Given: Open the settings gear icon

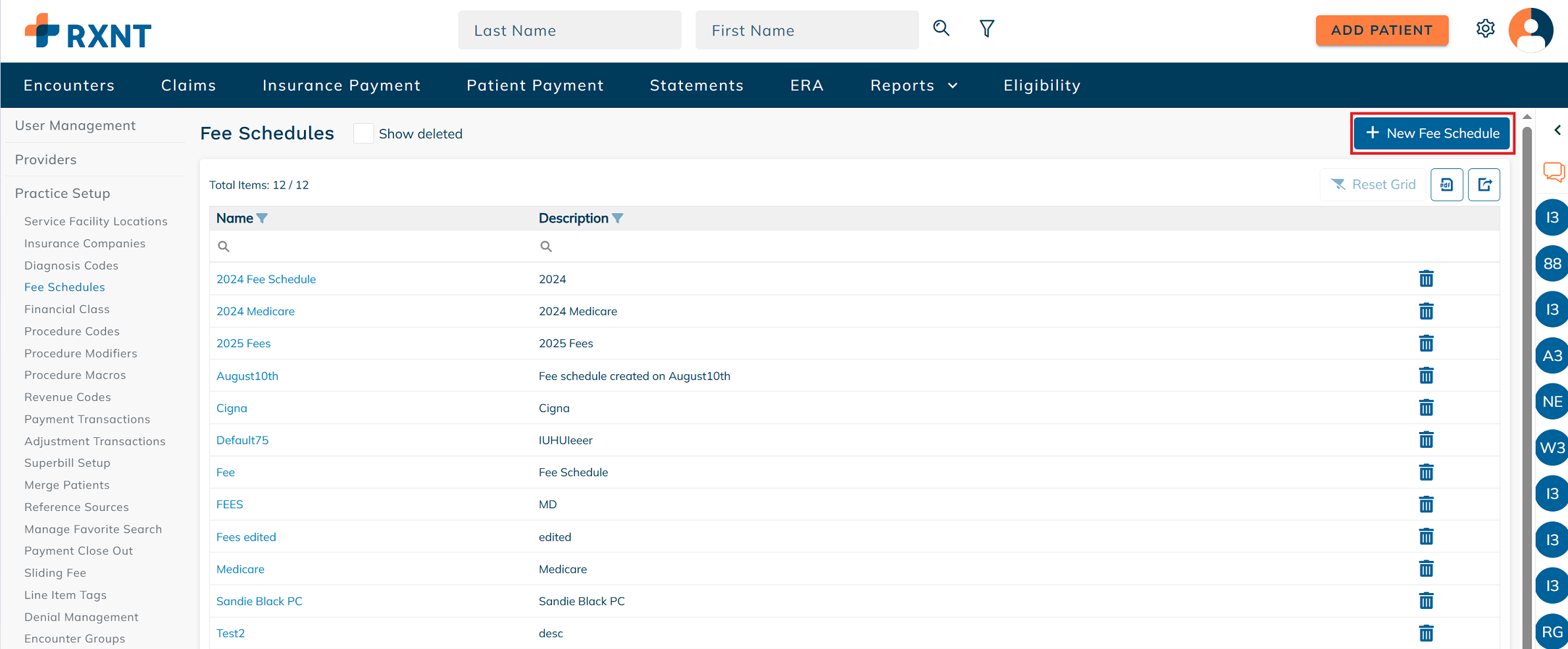Looking at the screenshot, I should [1485, 29].
